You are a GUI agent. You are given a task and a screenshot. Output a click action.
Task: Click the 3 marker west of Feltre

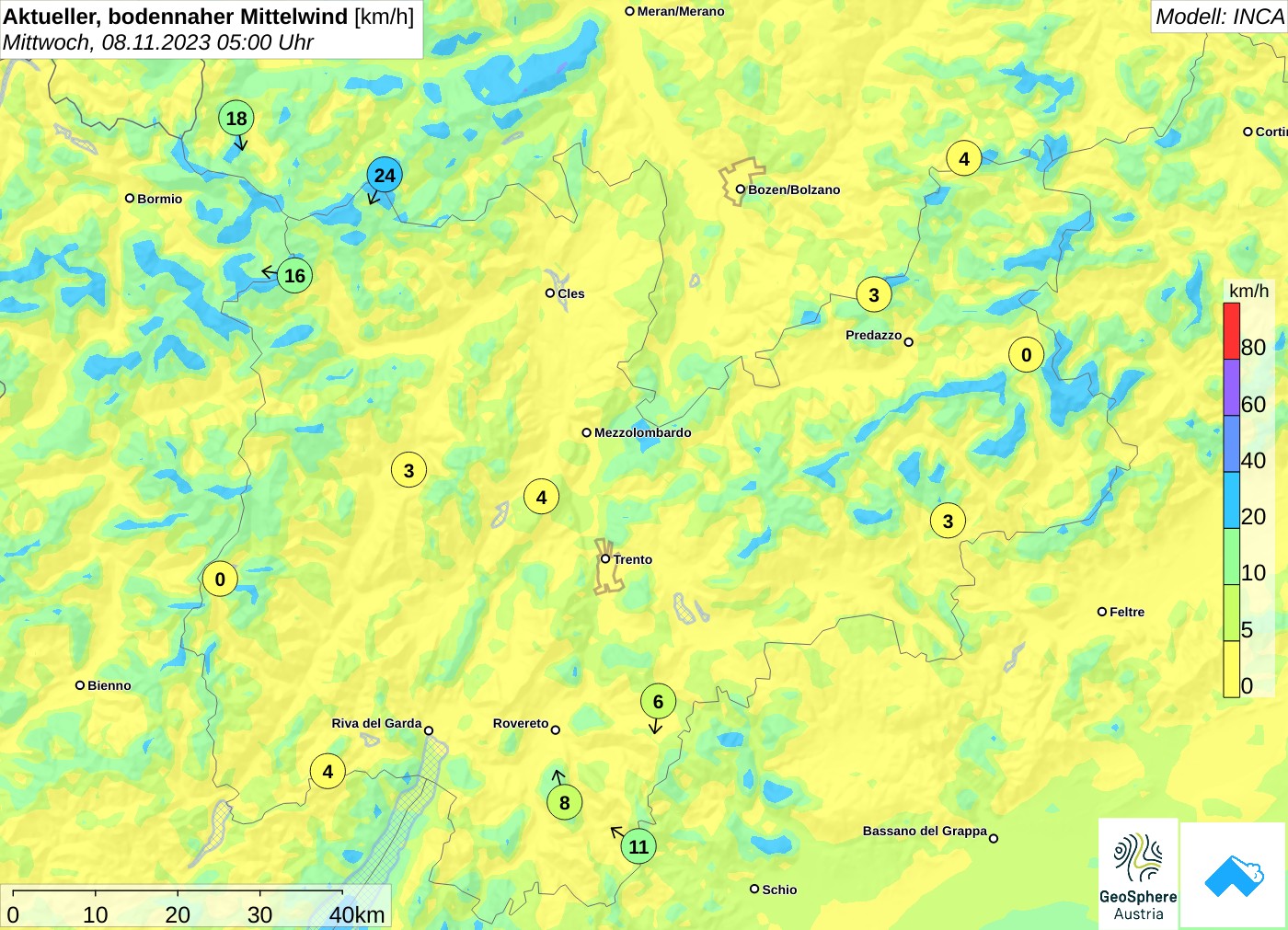[949, 521]
